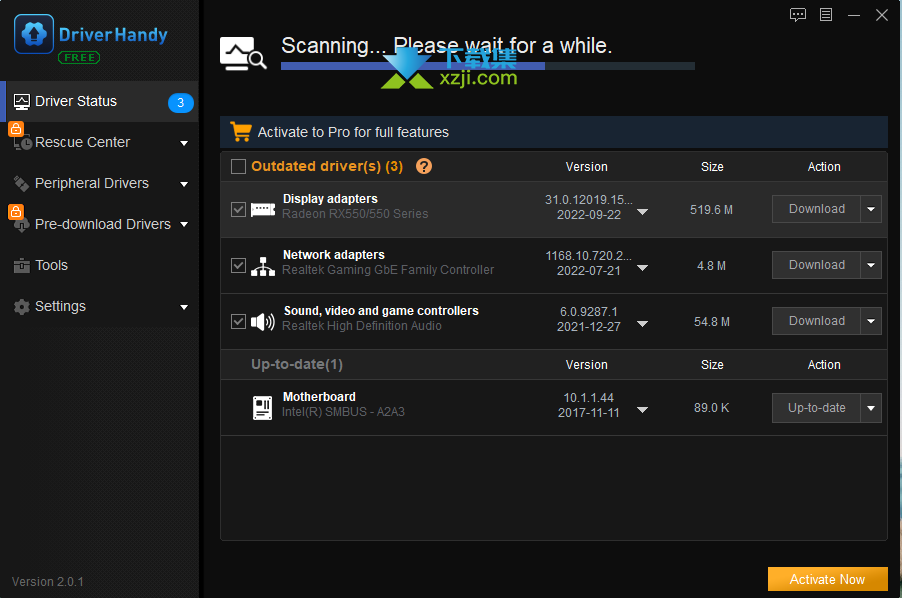Expand the Settings submenu arrow
Screen dimensions: 902x598
184,307
